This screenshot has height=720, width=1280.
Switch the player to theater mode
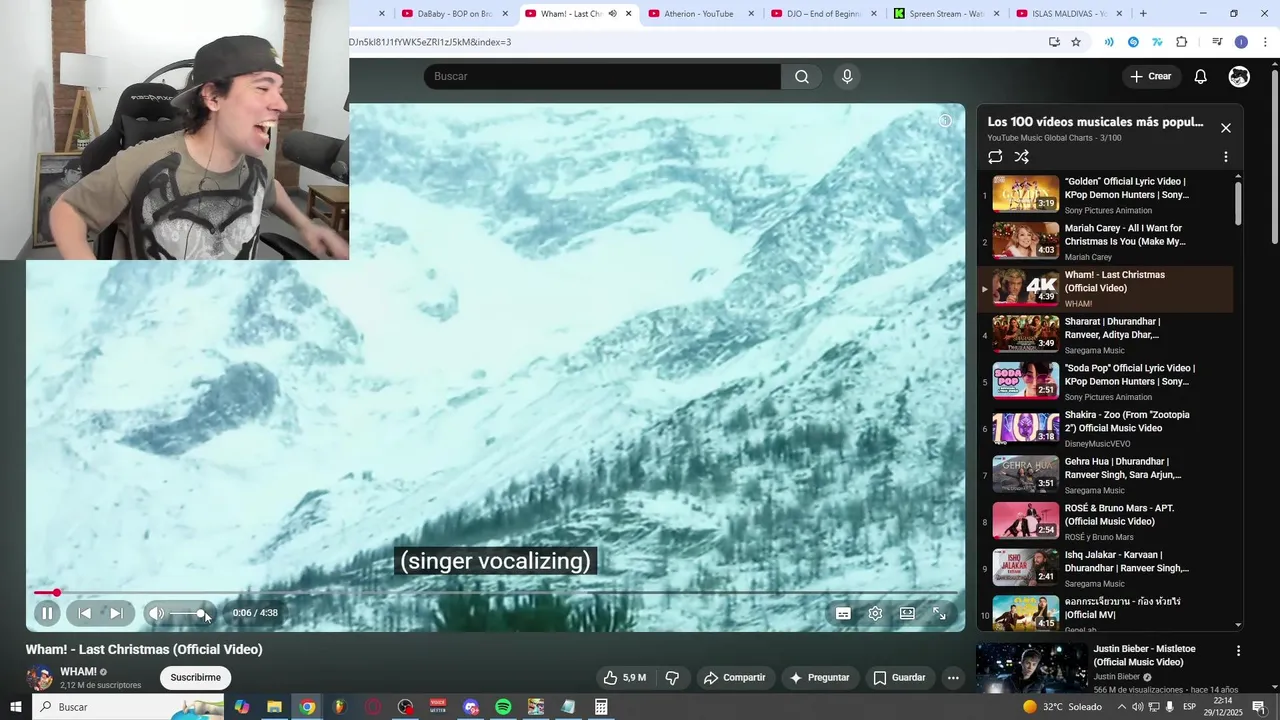[907, 613]
